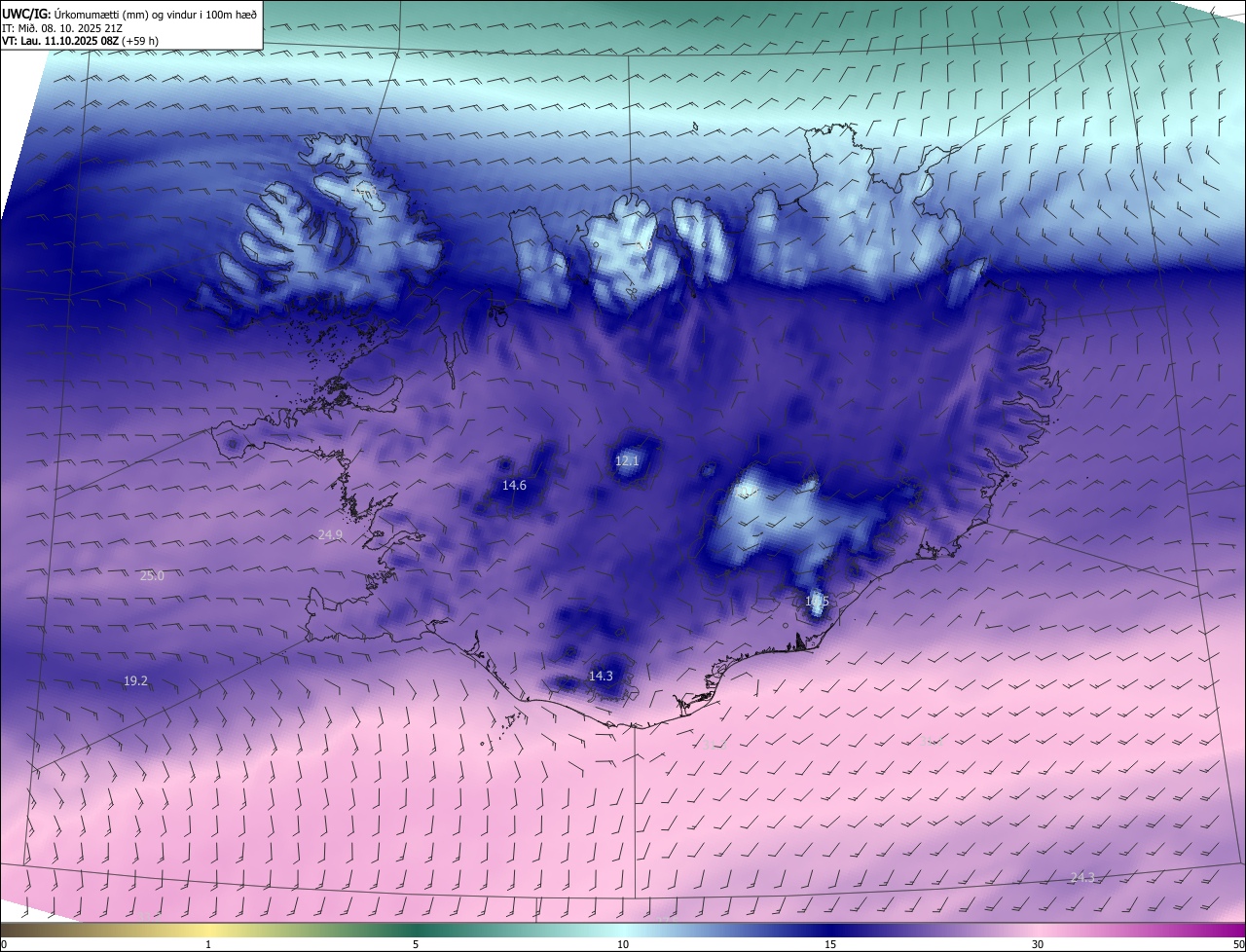The width and height of the screenshot is (1246, 952).
Task: Select the 19.2 value label in the southwest
Action: [136, 680]
